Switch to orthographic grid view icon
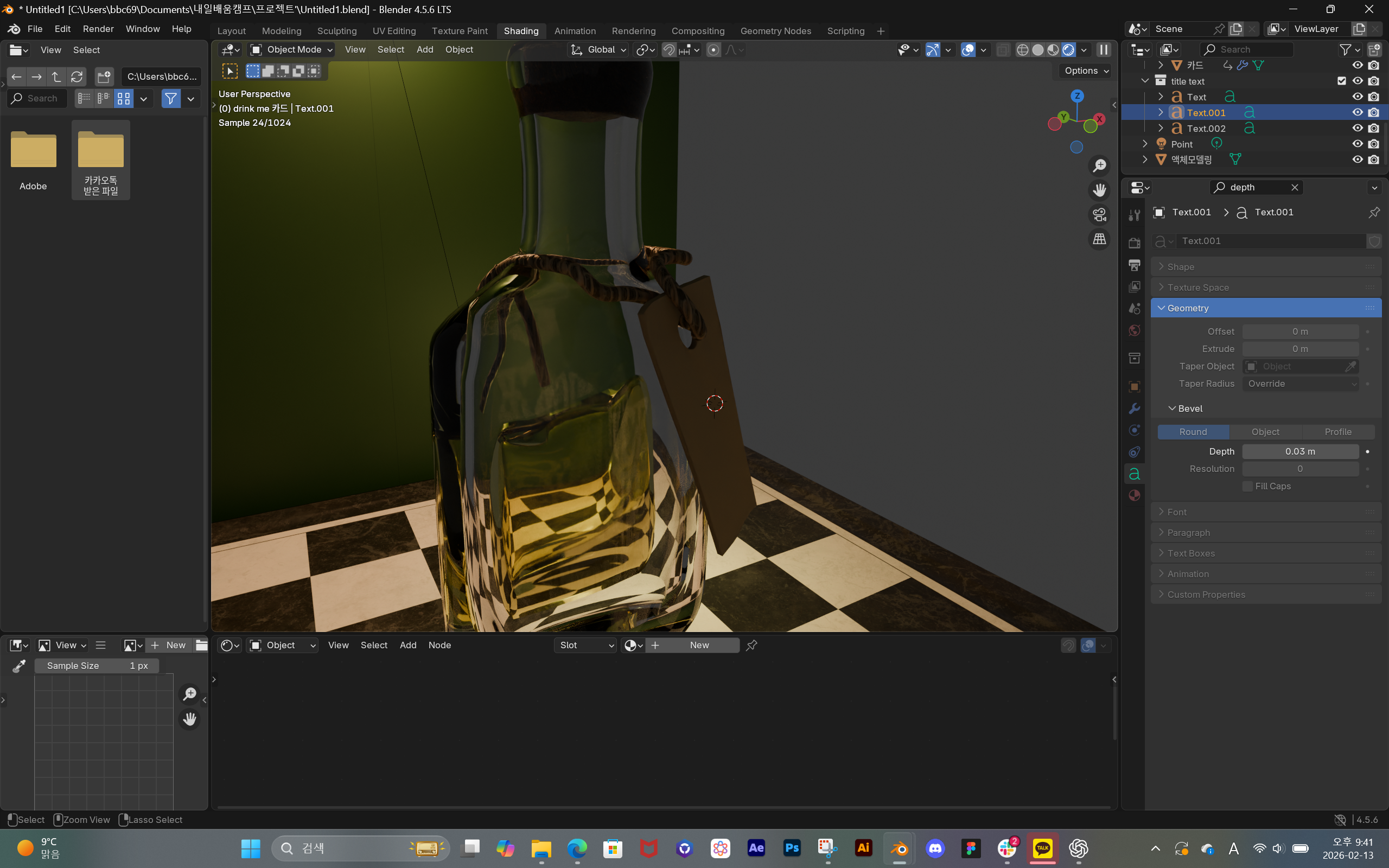Viewport: 1389px width, 868px height. [1099, 239]
